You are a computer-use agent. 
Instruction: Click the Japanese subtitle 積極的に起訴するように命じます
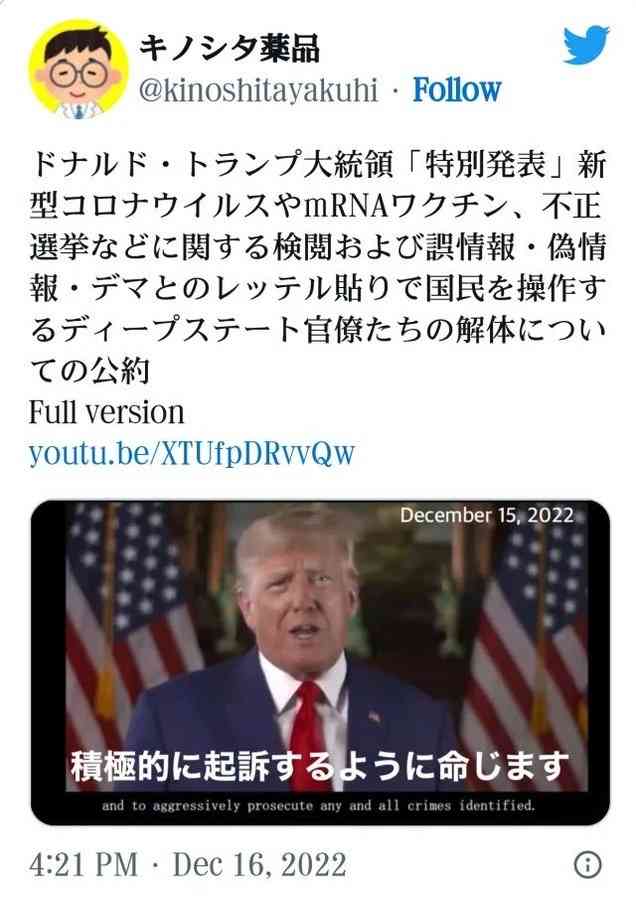coord(320,766)
